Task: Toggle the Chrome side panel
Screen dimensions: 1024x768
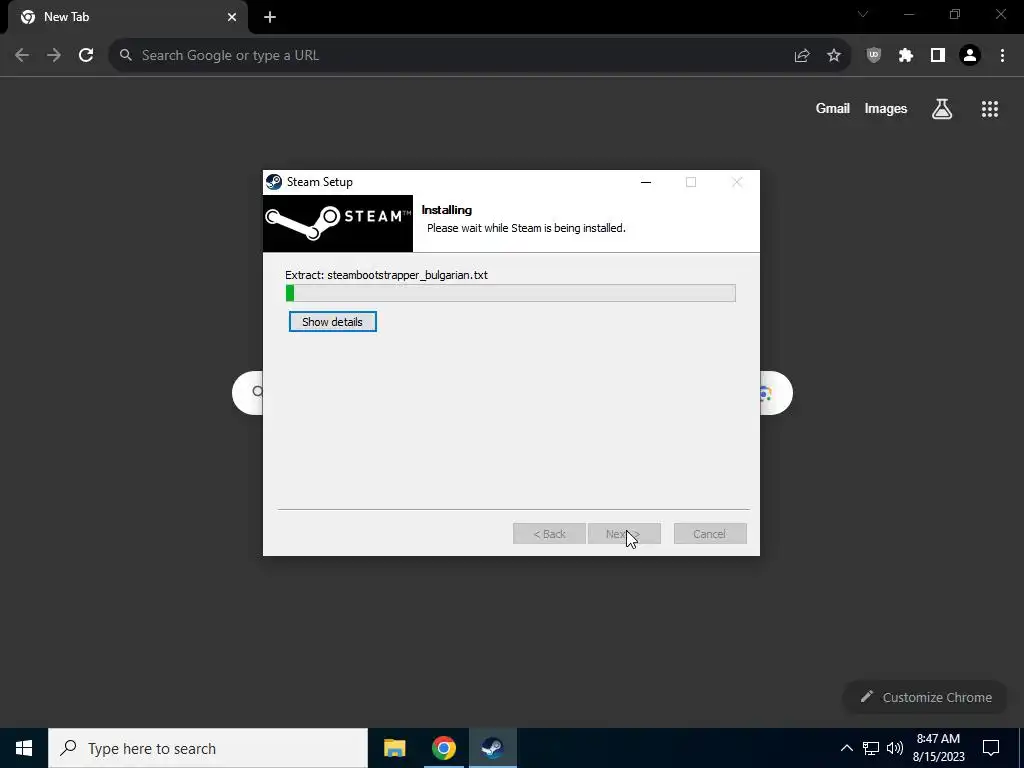Action: 938,56
